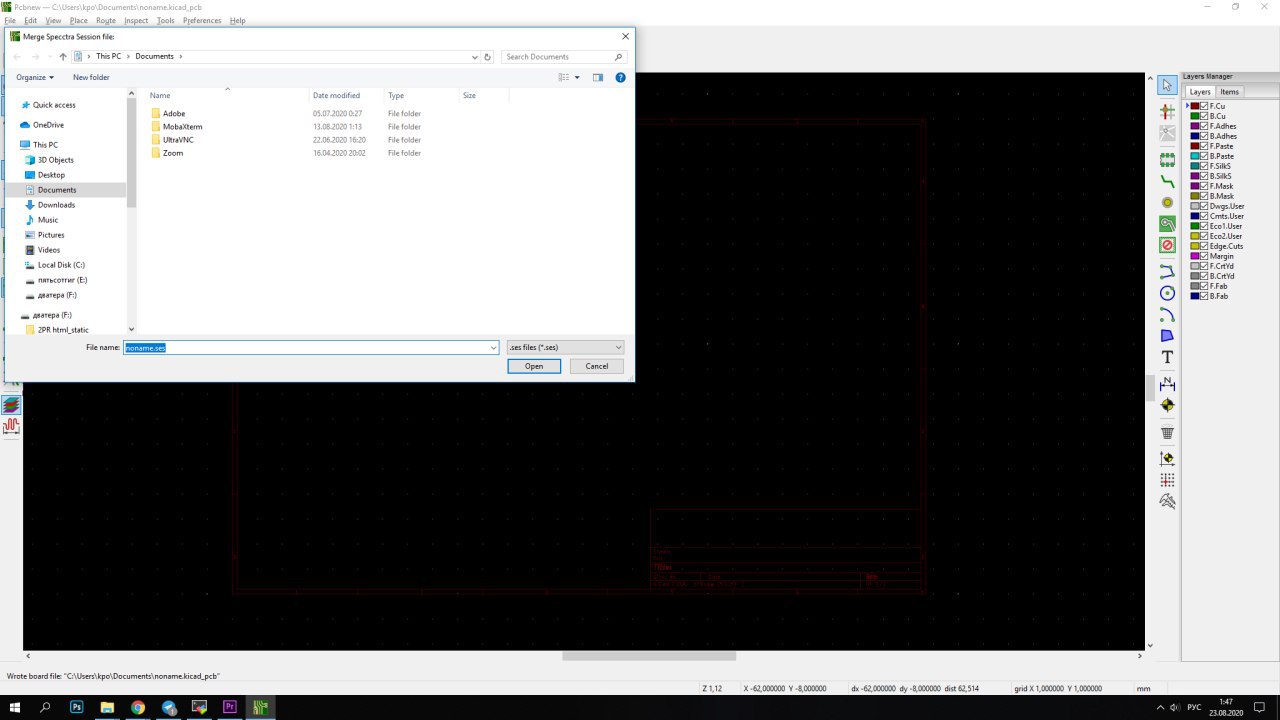Click the Open button
This screenshot has width=1280, height=720.
click(x=534, y=366)
